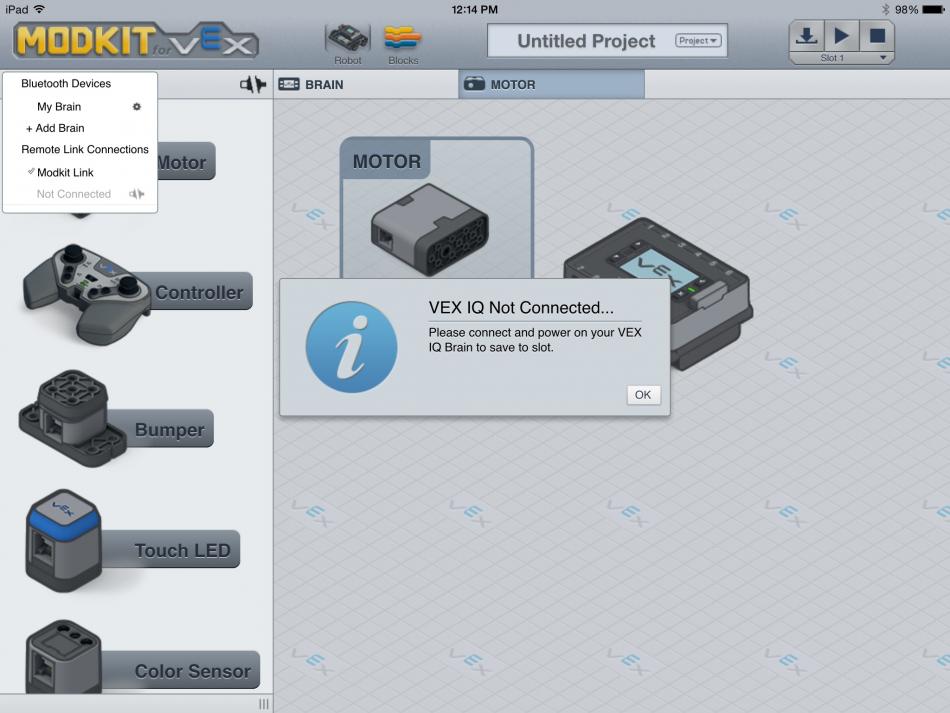Click the Not Connected plug icon
The image size is (950, 713).
pyautogui.click(x=137, y=194)
